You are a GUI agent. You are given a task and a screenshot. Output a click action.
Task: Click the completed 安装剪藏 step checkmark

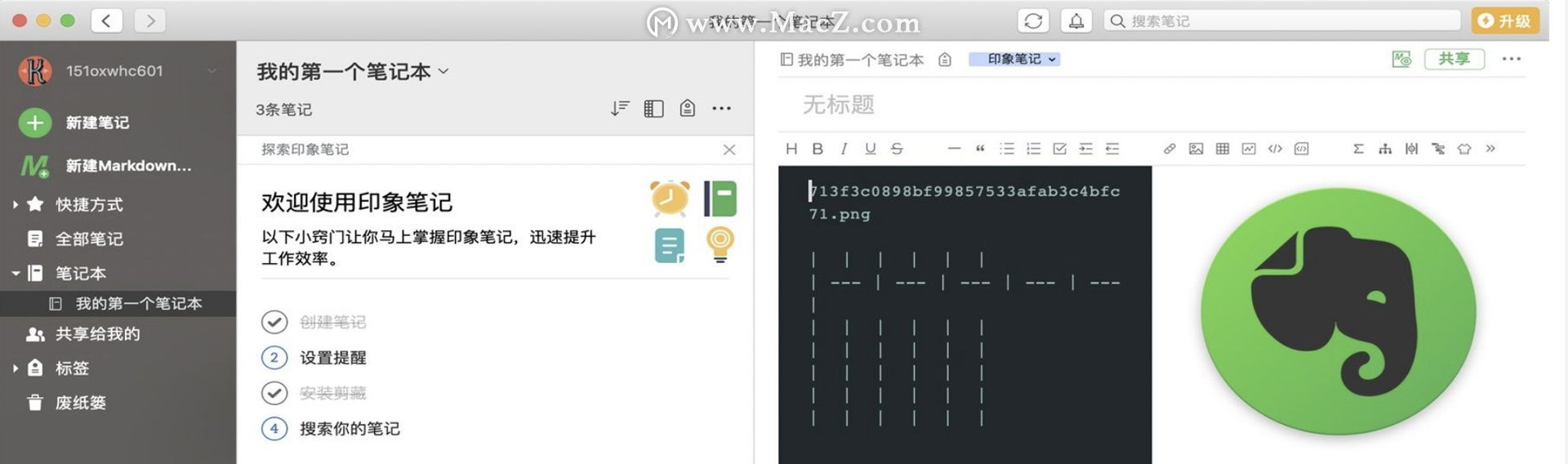tap(274, 393)
